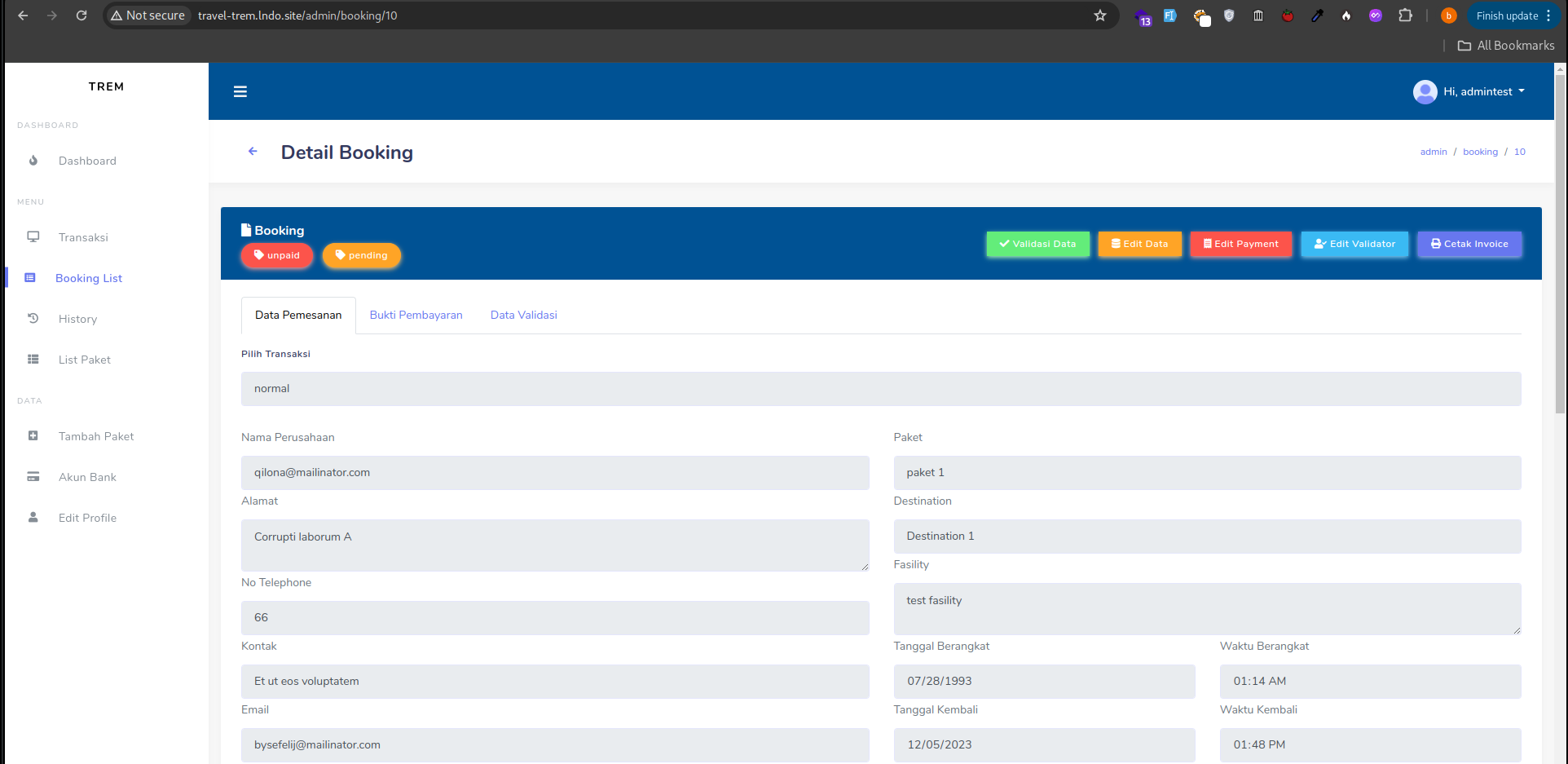Image resolution: width=1568 pixels, height=764 pixels.
Task: Click the red Edit Payment button
Action: pos(1240,244)
